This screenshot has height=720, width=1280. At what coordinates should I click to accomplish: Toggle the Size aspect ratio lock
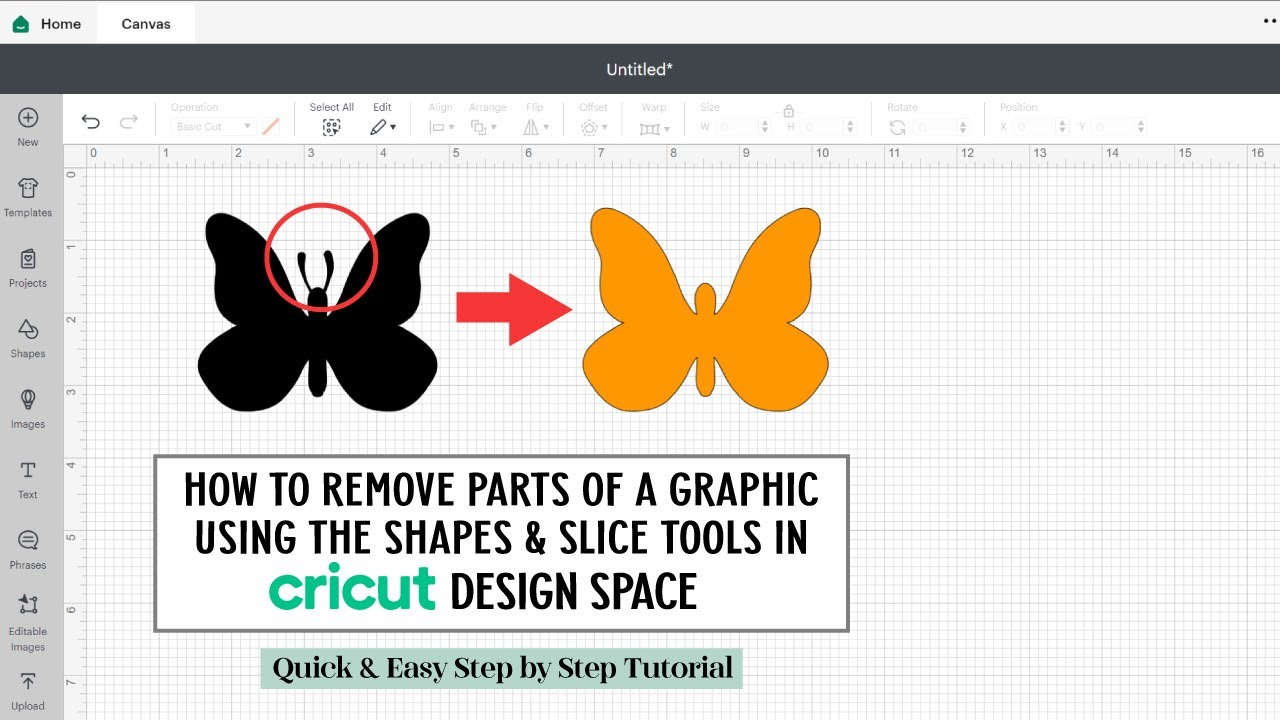point(788,111)
